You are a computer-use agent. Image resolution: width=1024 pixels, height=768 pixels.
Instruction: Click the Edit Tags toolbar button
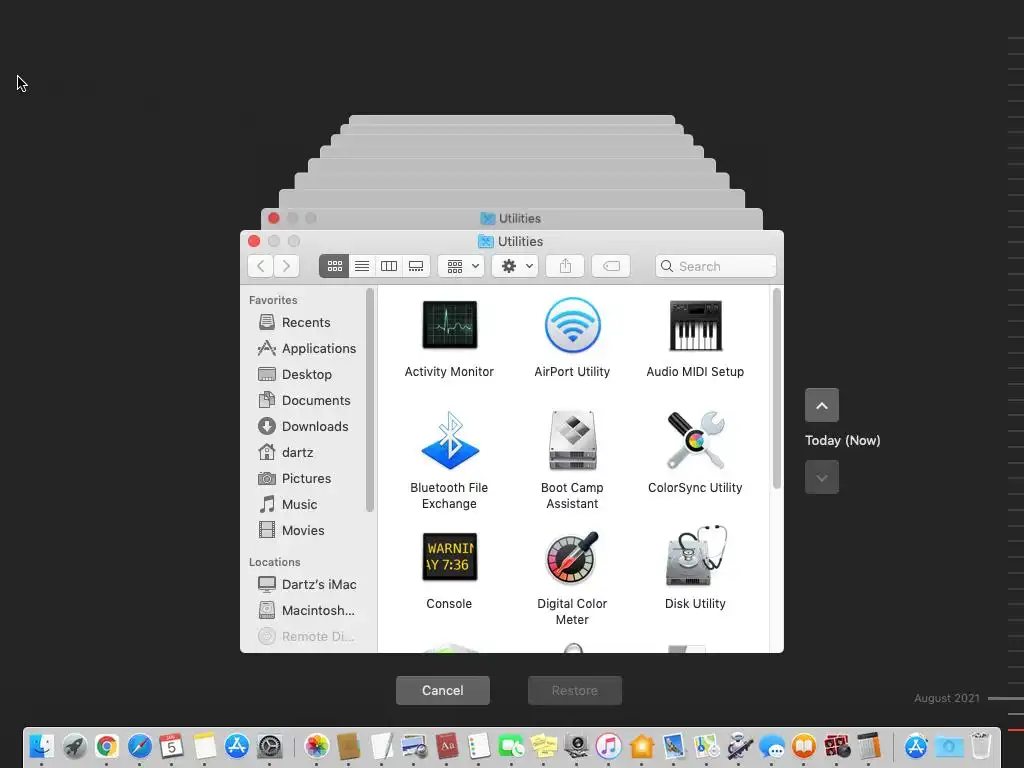611,266
